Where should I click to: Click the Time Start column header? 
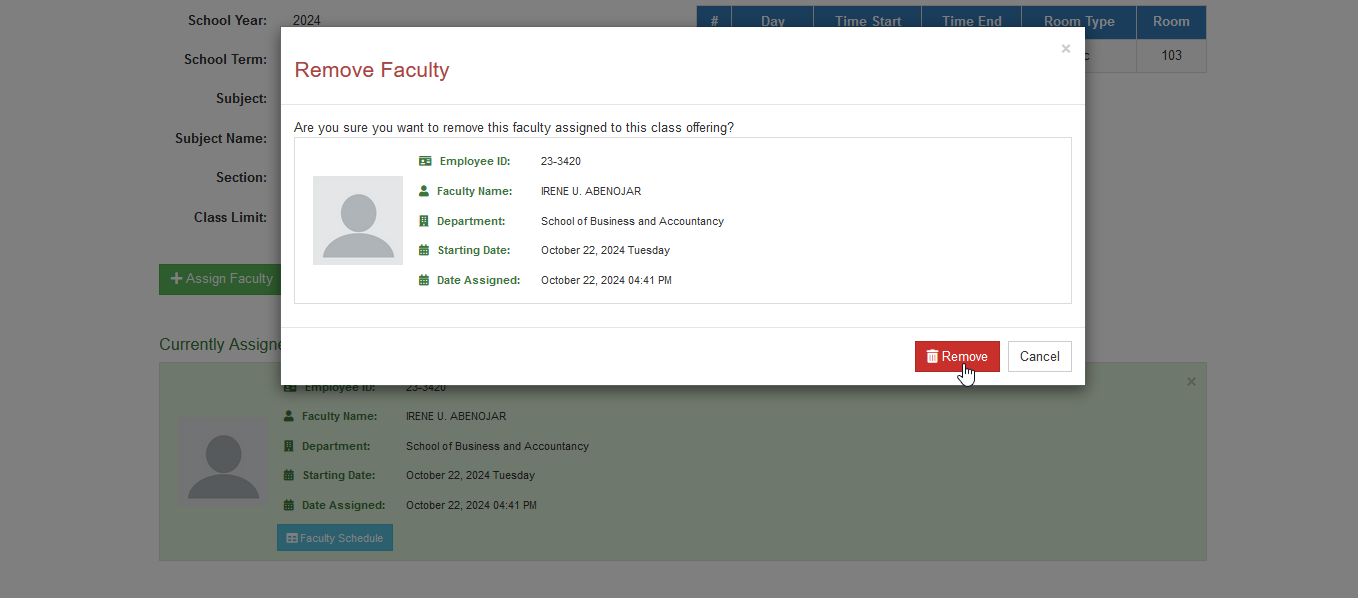[x=868, y=21]
